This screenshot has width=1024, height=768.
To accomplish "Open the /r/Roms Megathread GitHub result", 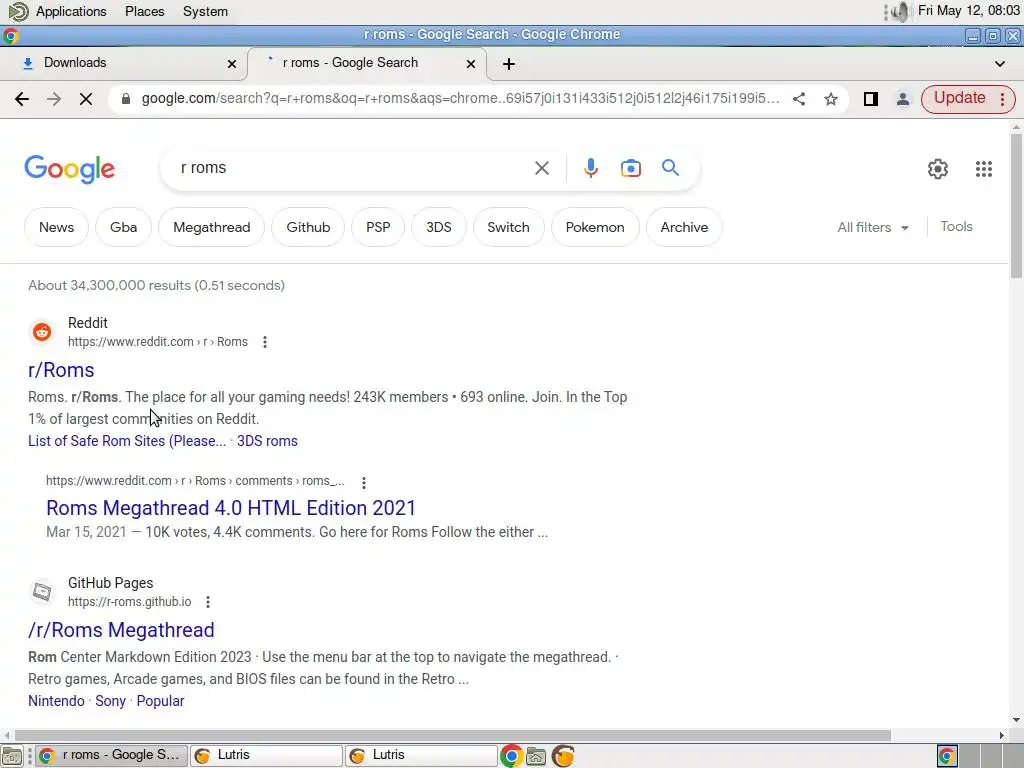I will (x=121, y=630).
